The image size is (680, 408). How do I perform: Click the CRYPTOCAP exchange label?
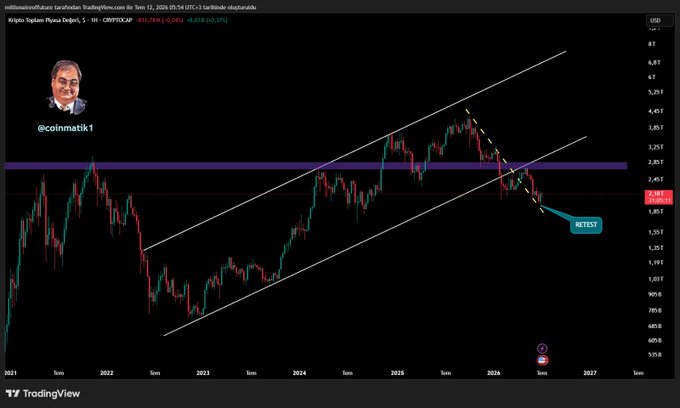pos(118,20)
